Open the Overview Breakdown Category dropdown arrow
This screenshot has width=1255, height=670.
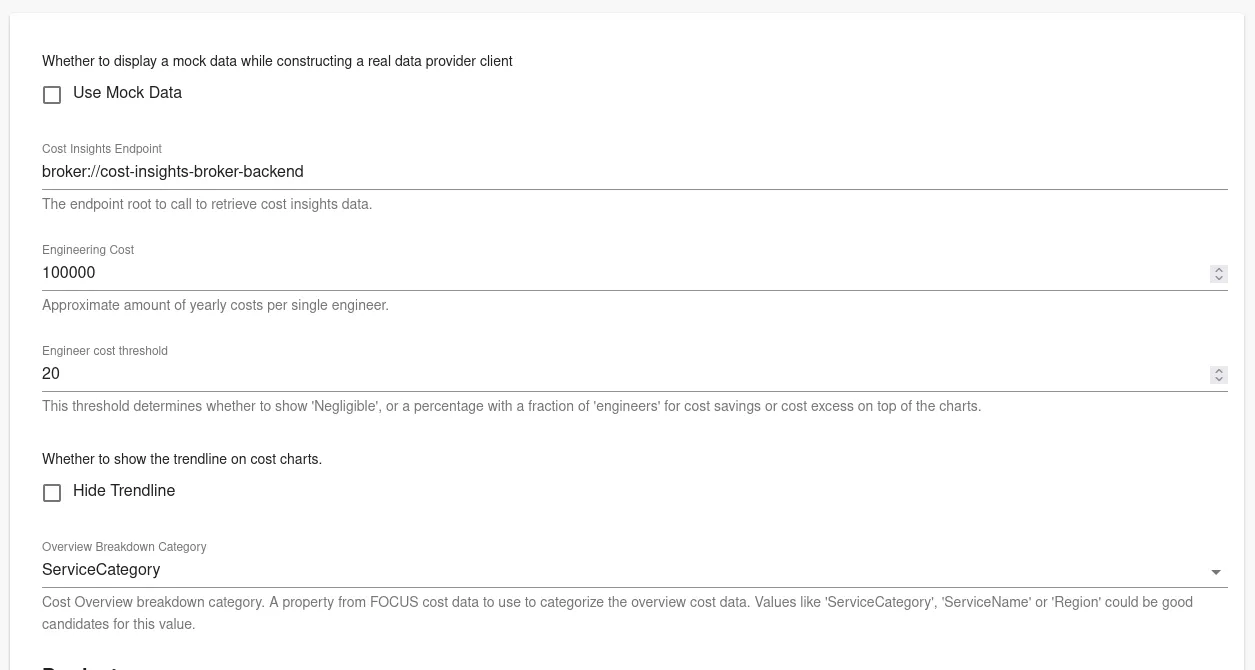point(1216,572)
